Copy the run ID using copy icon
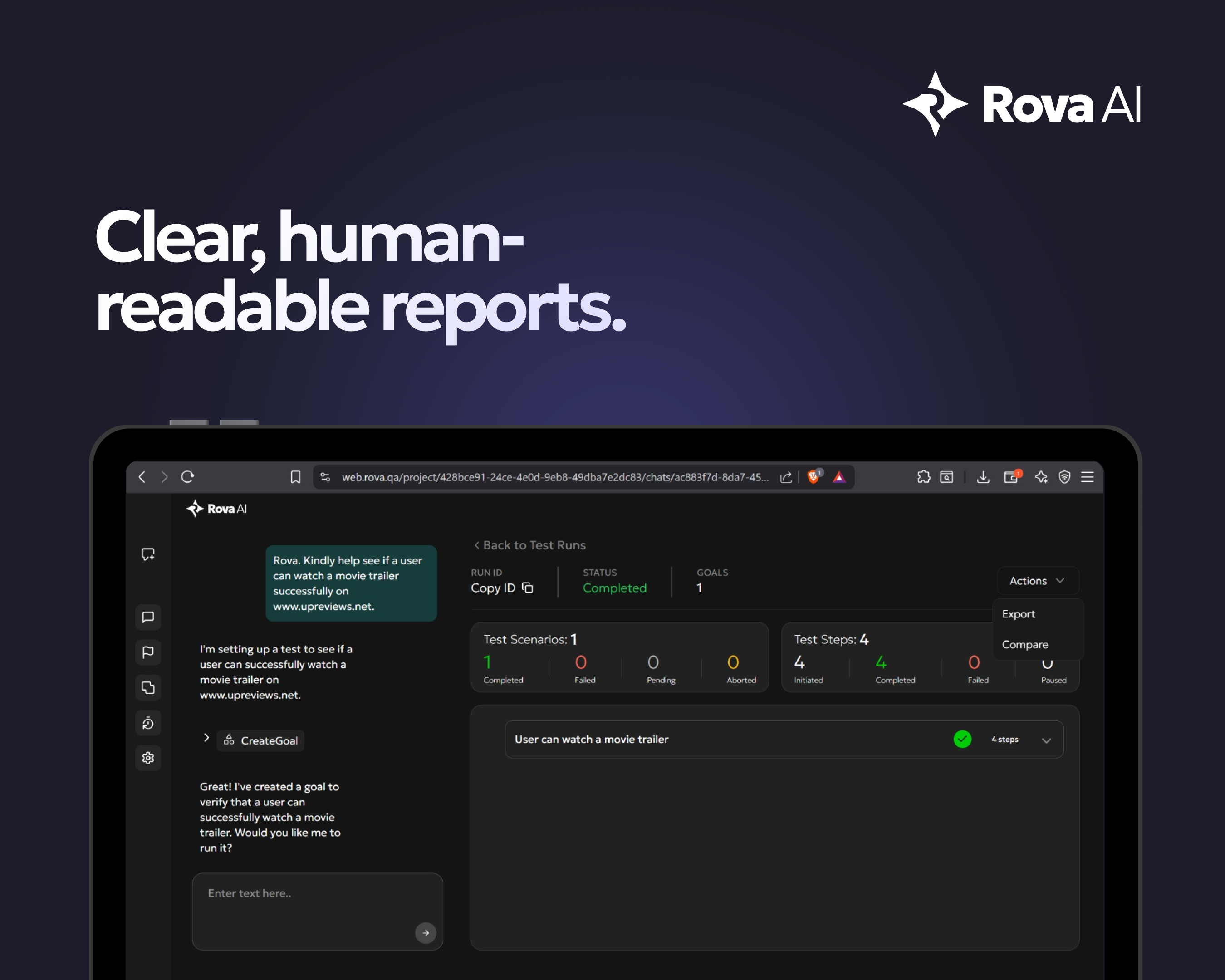This screenshot has height=980, width=1225. click(527, 588)
